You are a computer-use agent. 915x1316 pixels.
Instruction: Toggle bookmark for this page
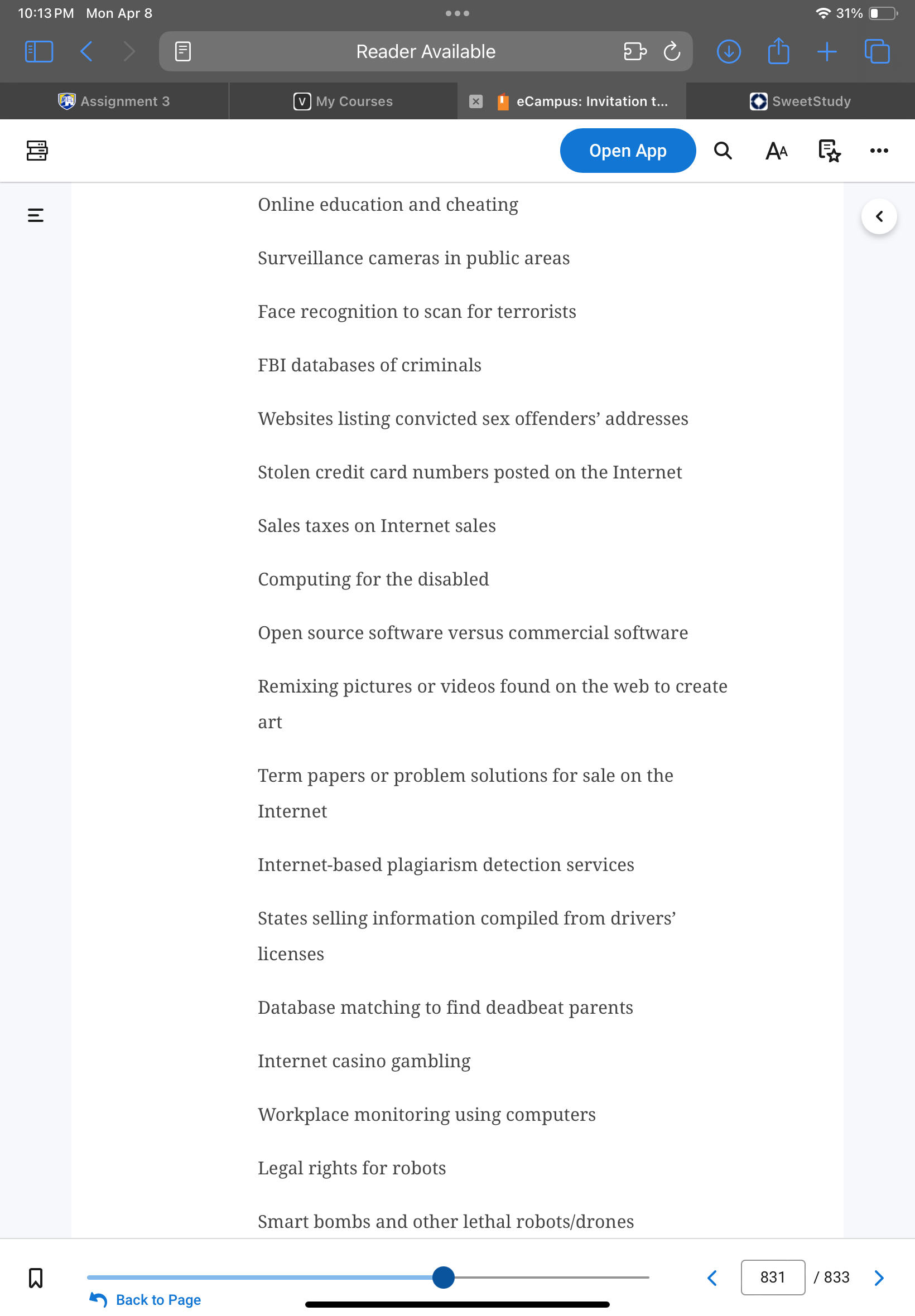pyautogui.click(x=36, y=1277)
